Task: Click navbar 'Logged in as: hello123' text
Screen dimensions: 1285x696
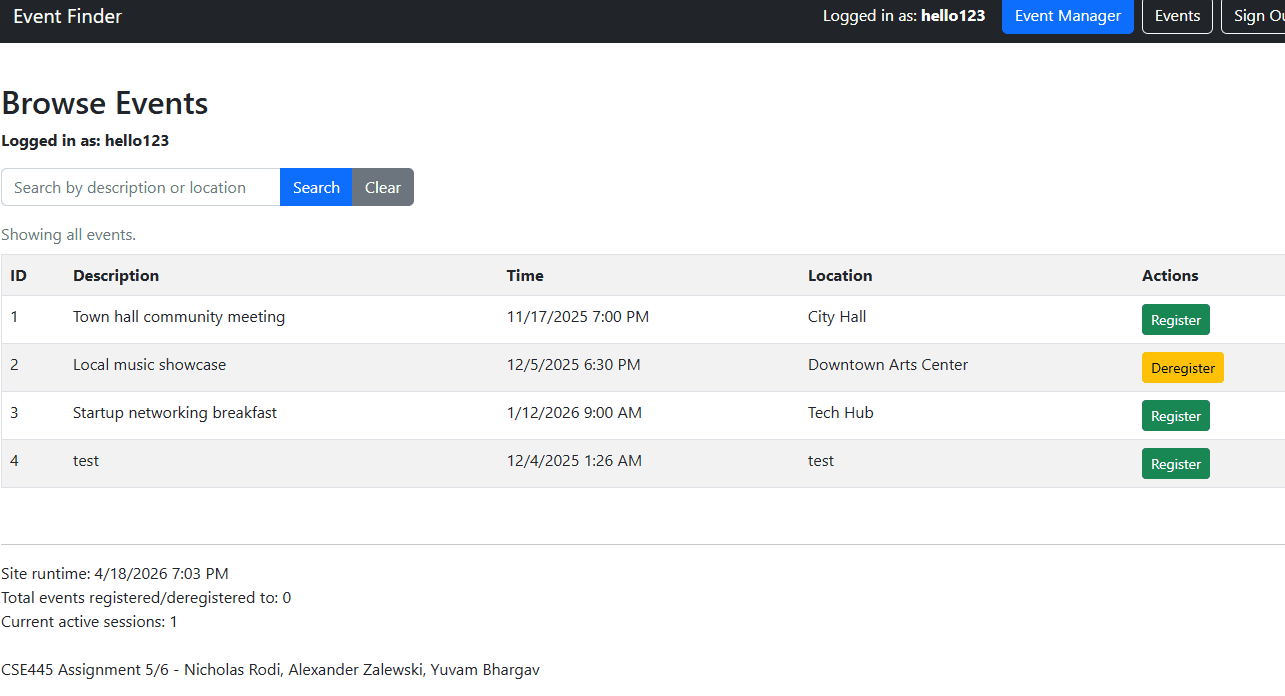Action: click(904, 16)
